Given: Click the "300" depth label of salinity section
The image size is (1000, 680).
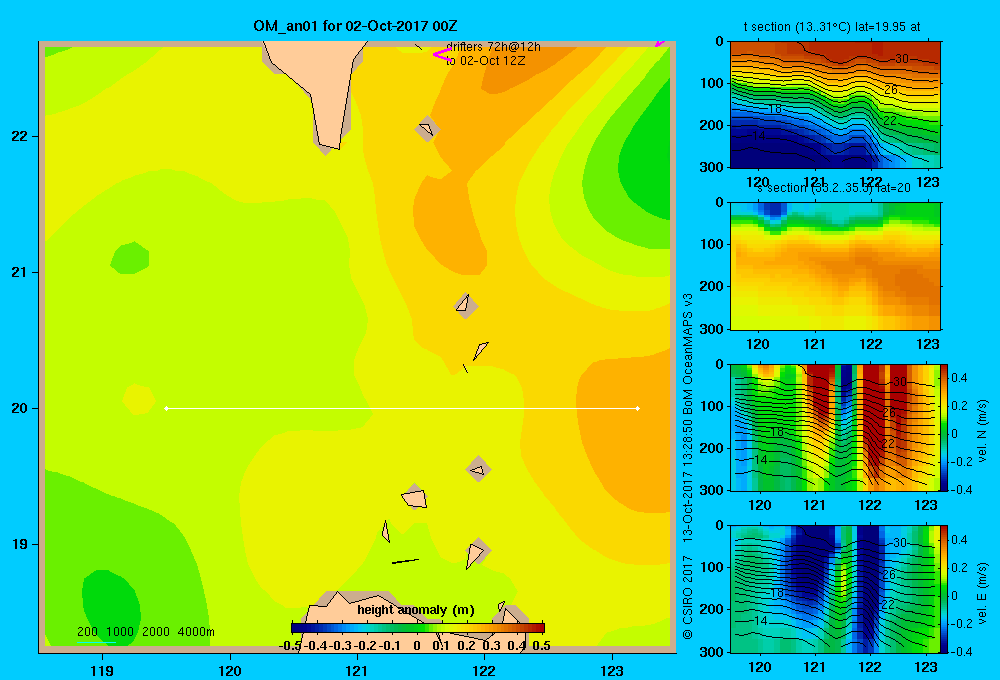Looking at the screenshot, I should (712, 329).
